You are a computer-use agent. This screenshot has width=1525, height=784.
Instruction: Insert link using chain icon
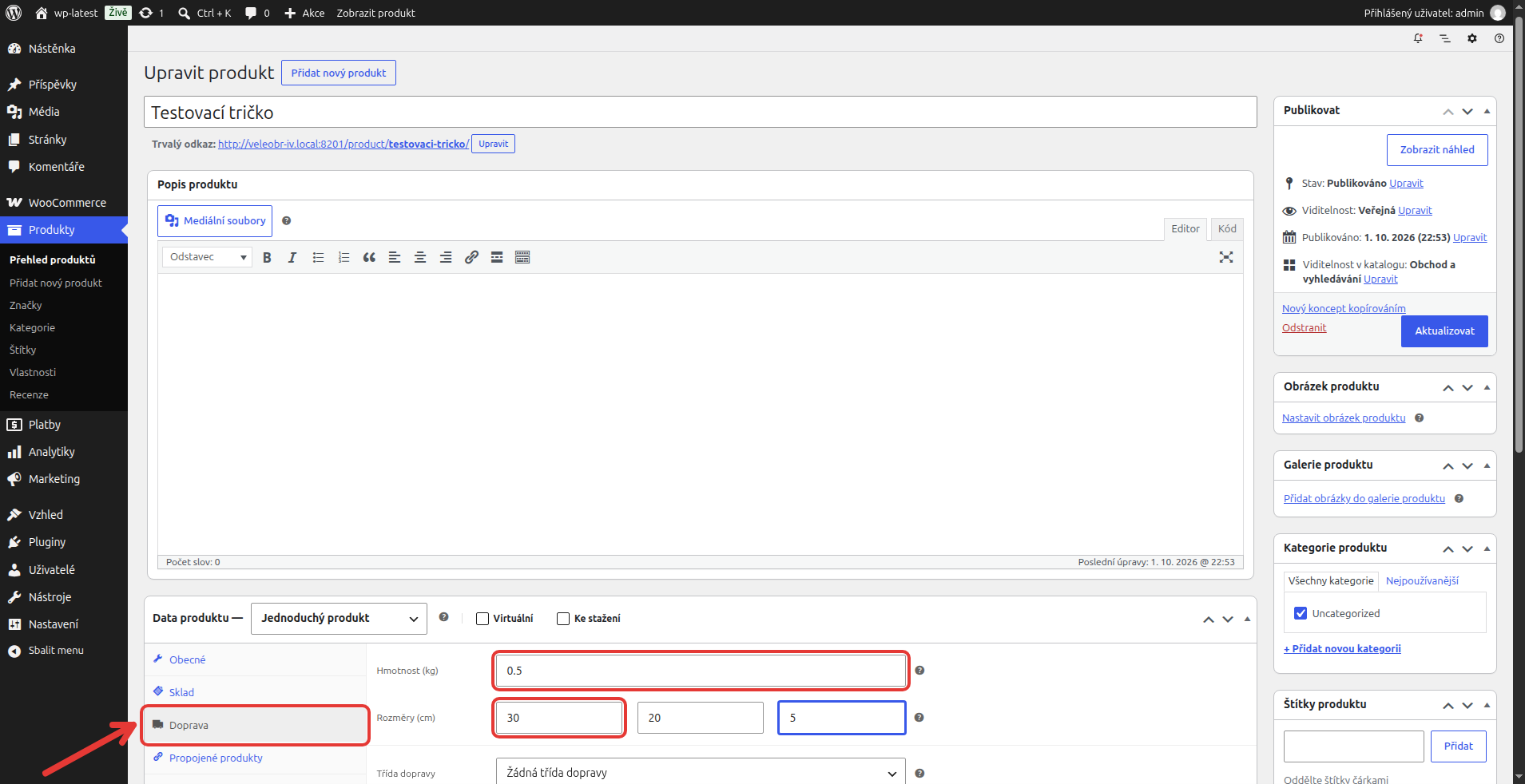pos(471,257)
